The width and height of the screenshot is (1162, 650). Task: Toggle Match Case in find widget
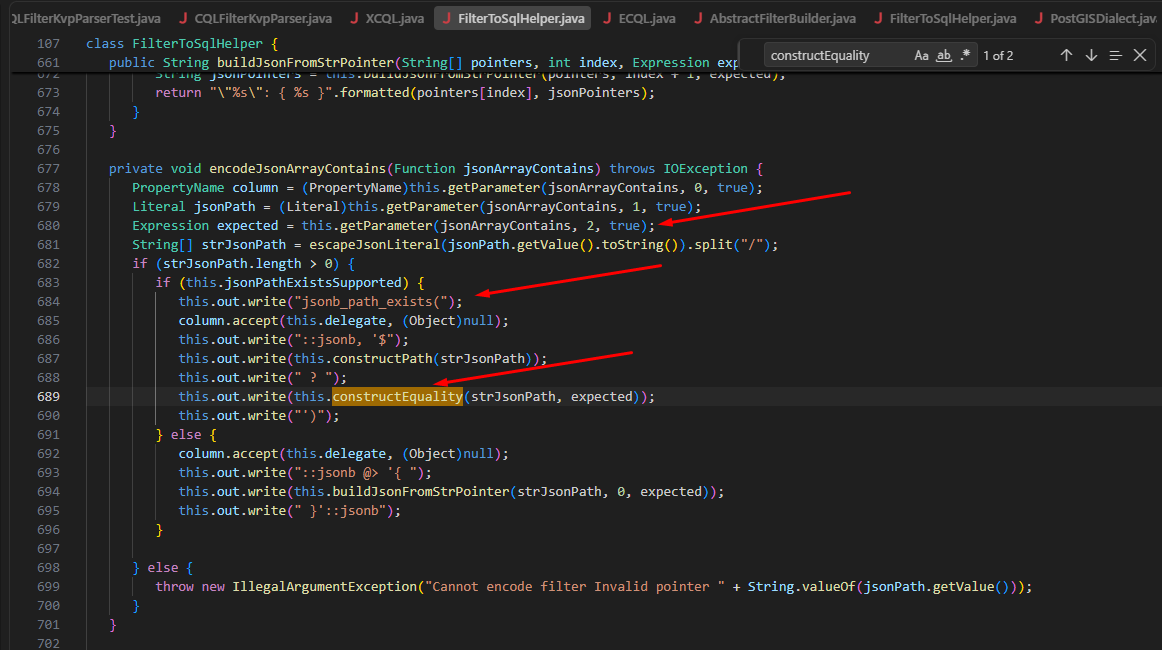click(921, 56)
